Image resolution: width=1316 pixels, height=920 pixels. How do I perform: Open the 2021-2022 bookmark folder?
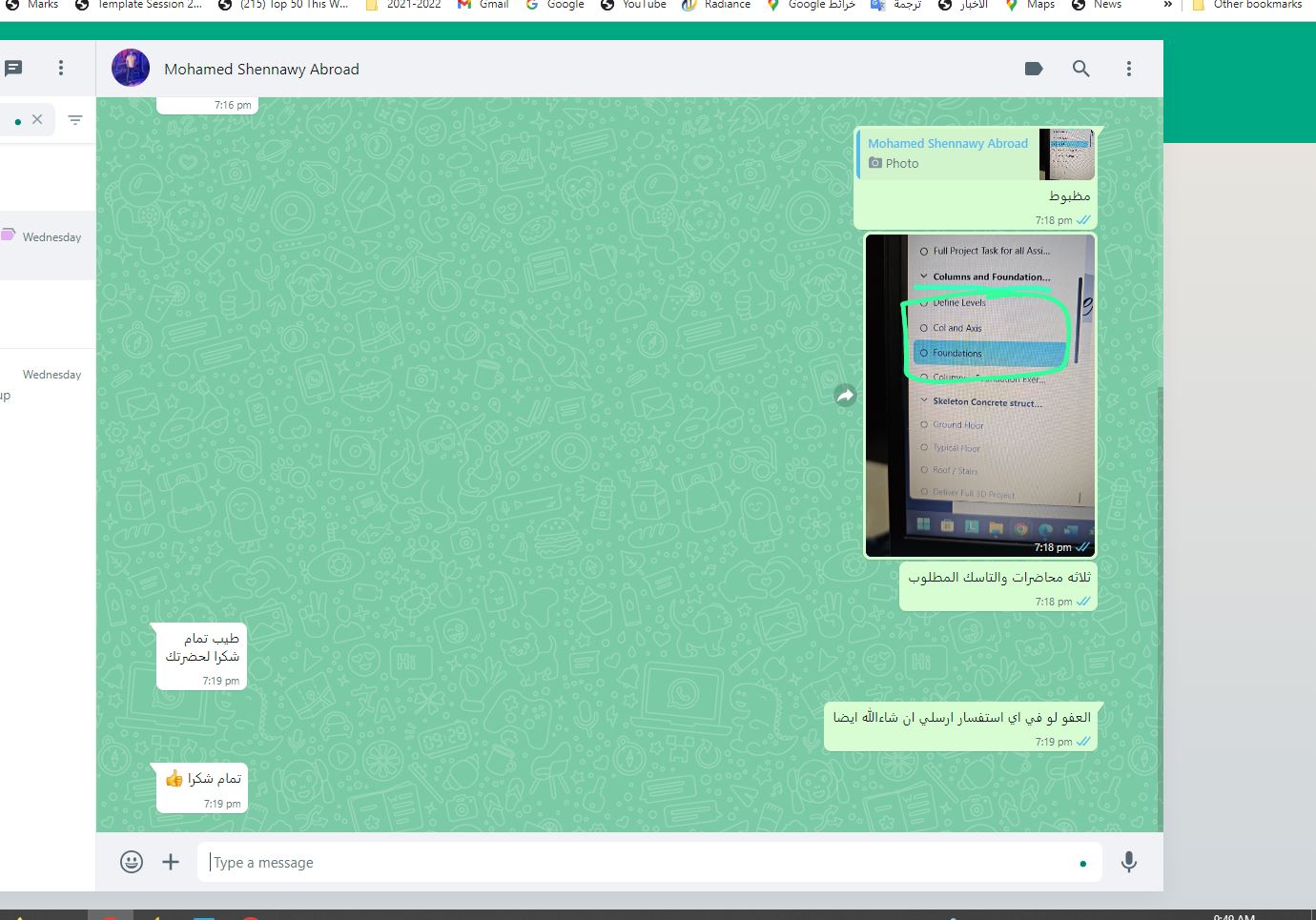click(x=403, y=5)
